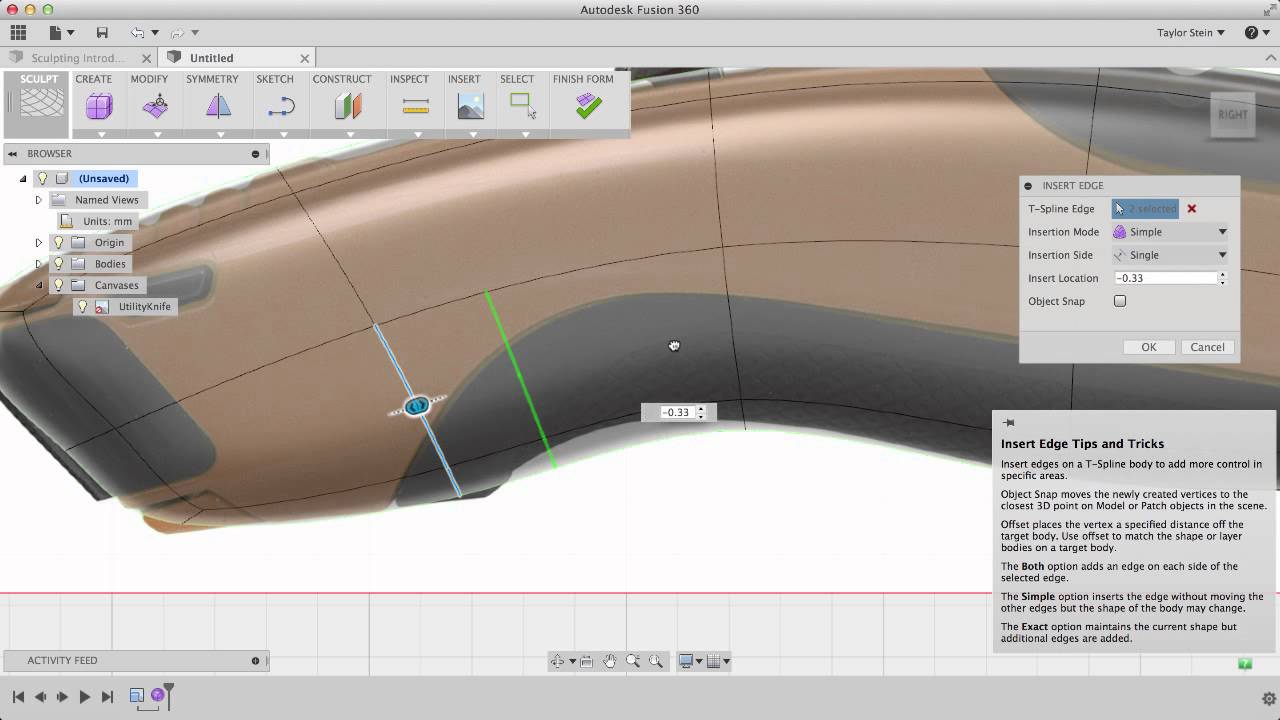Click the File document icon
Viewport: 1280px width, 720px height.
[55, 33]
